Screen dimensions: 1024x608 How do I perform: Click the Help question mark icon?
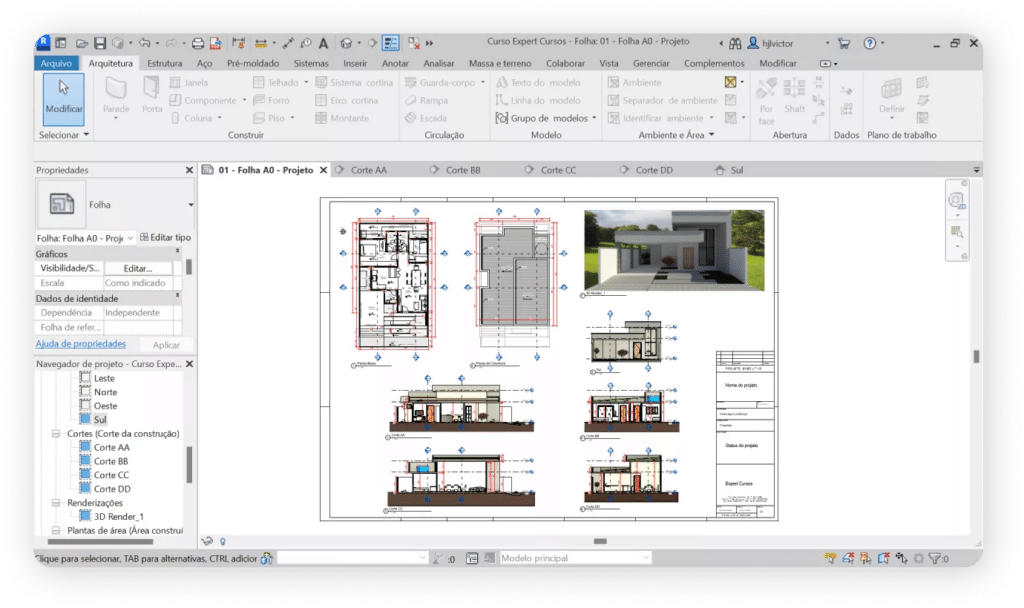tap(870, 44)
